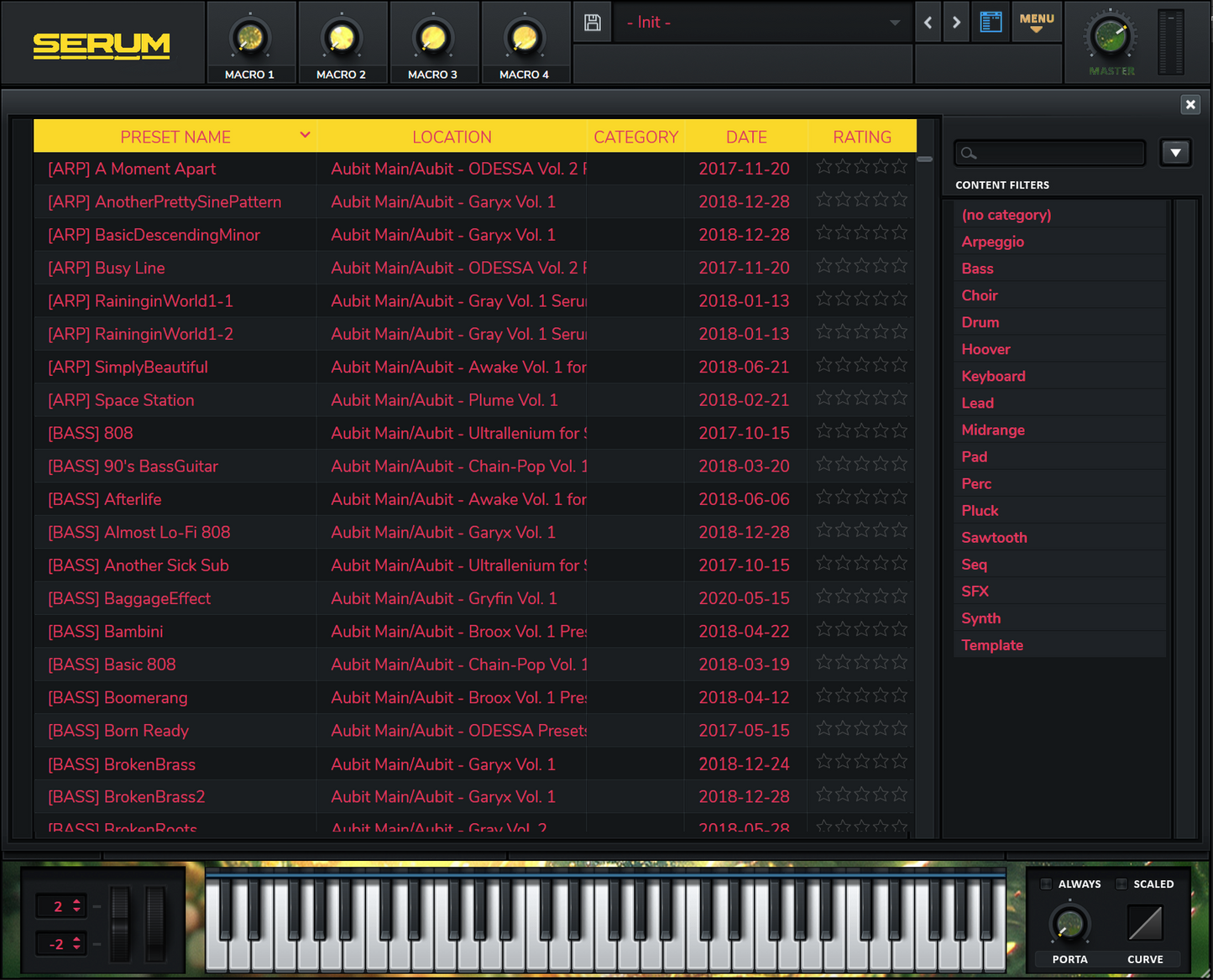1213x980 pixels.
Task: Rate '[ARP] SimplyBeautiful' with star rating
Action: 862,364
